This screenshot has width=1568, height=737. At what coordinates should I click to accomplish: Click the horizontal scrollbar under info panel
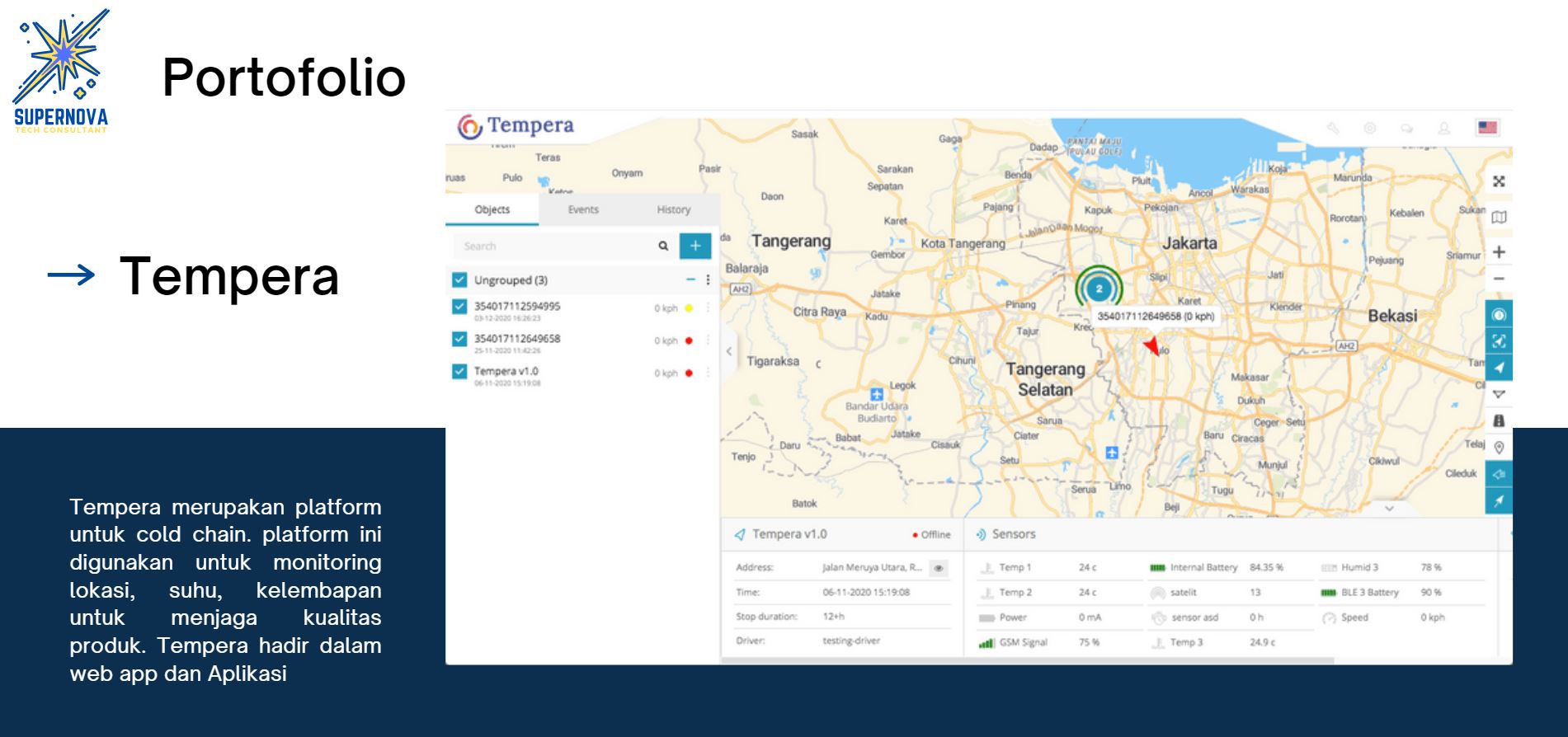click(x=1028, y=660)
